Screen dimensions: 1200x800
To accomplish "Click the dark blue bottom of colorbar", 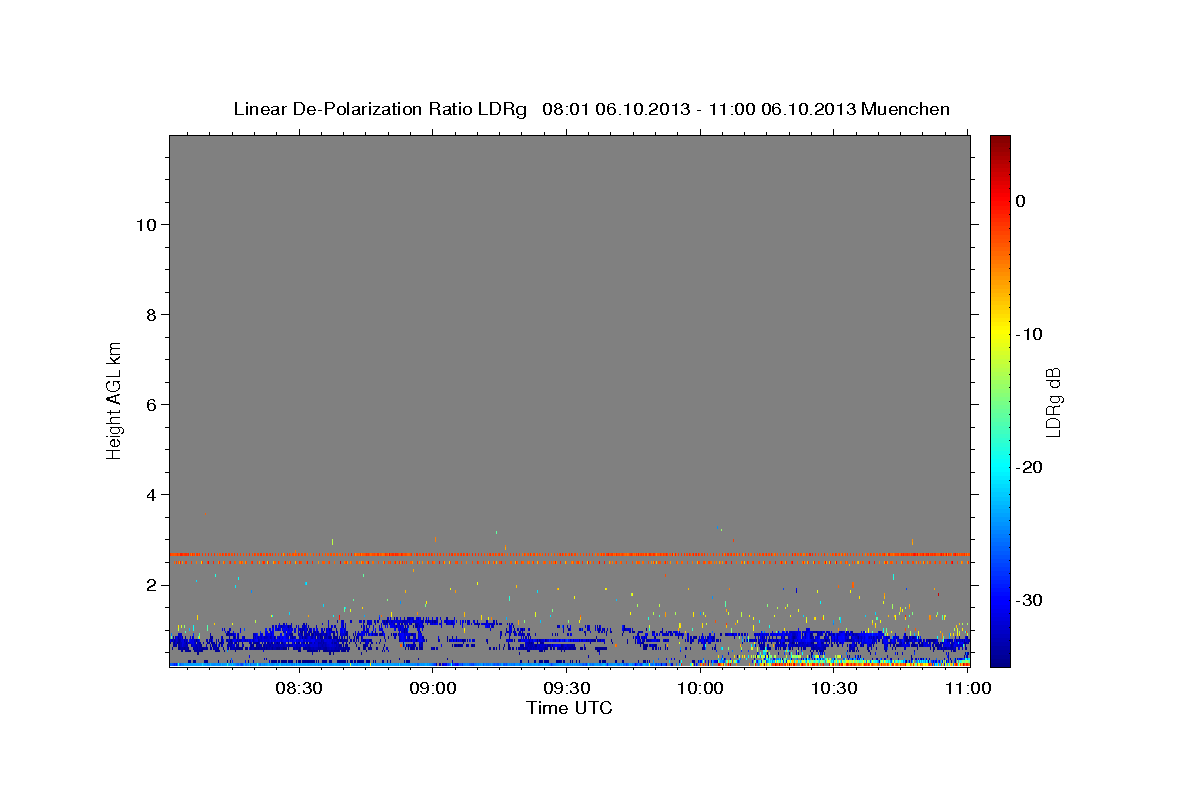I will 1000,657.
